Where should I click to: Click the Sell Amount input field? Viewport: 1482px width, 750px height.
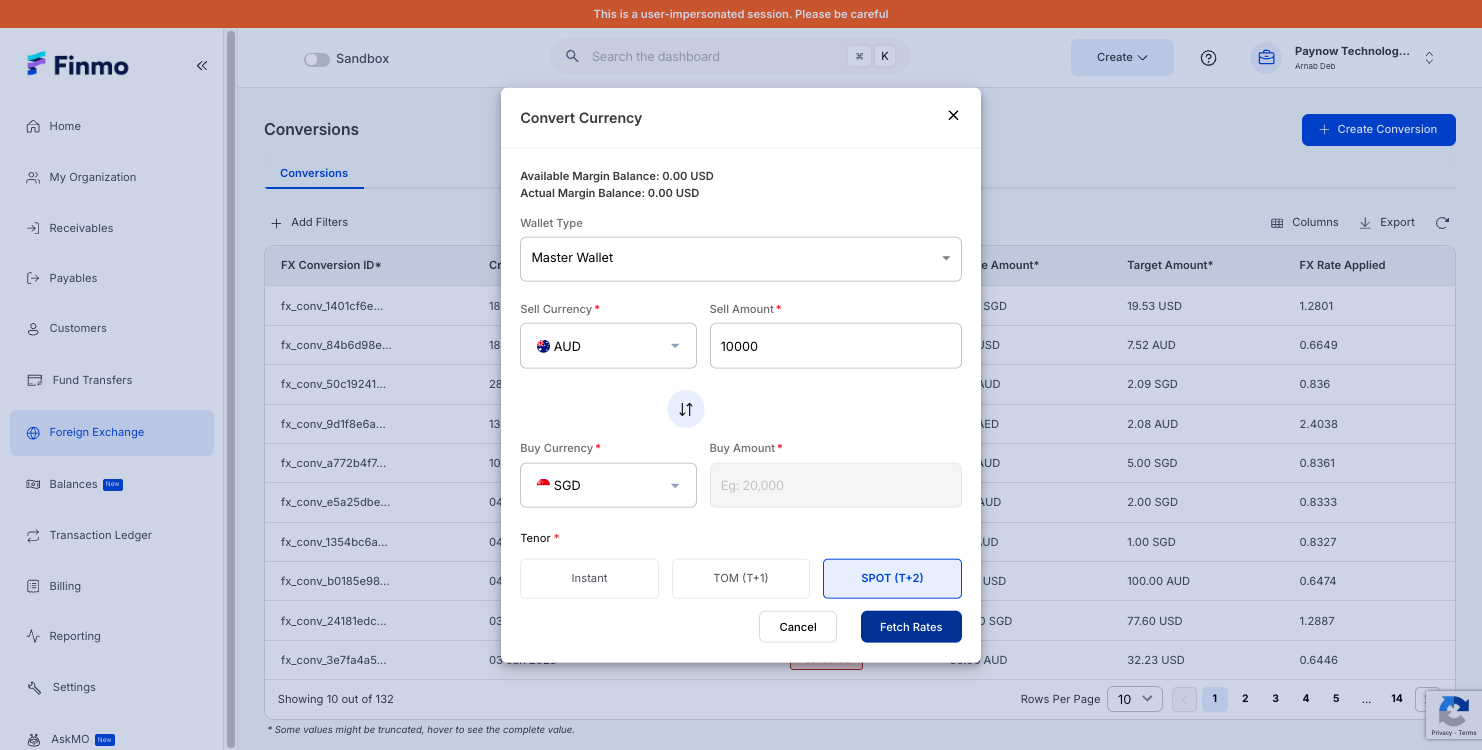click(x=836, y=346)
